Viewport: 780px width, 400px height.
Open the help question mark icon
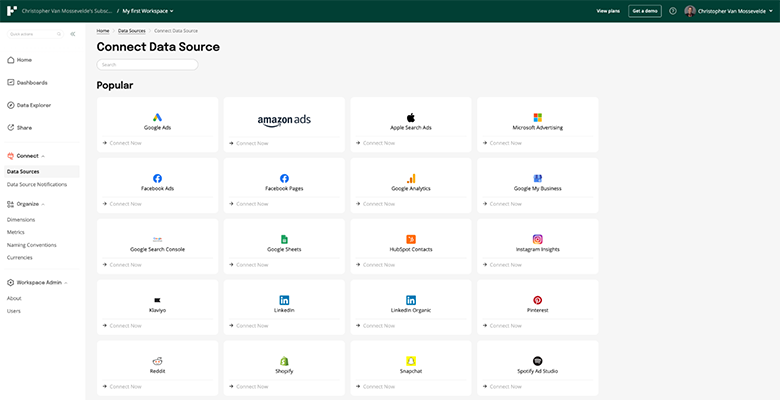point(673,11)
